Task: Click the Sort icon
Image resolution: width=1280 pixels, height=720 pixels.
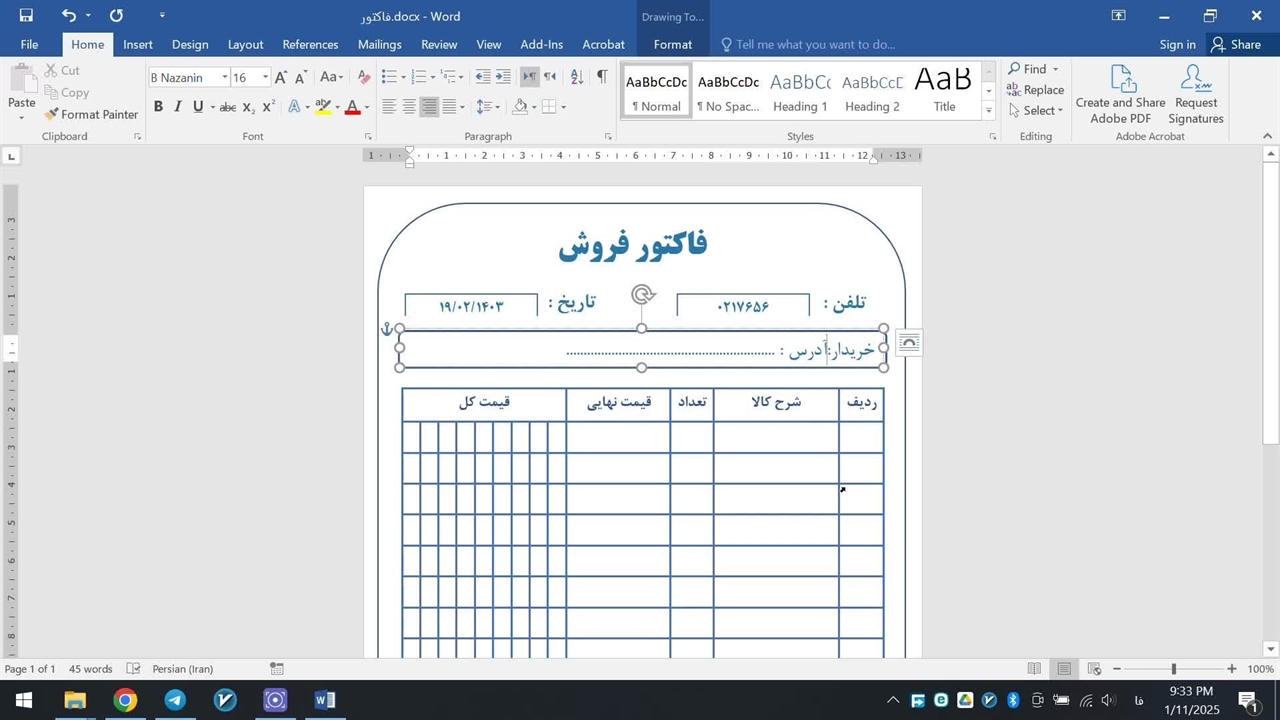Action: pos(577,77)
